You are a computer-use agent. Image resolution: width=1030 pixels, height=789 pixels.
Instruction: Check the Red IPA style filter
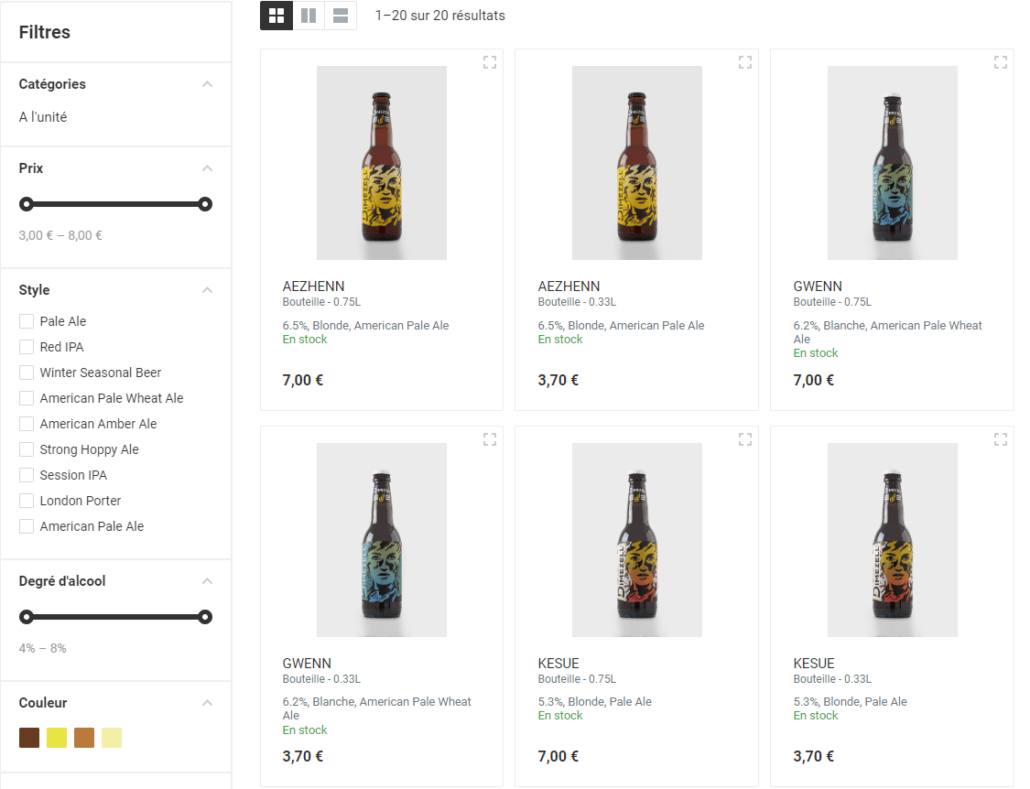click(x=27, y=347)
